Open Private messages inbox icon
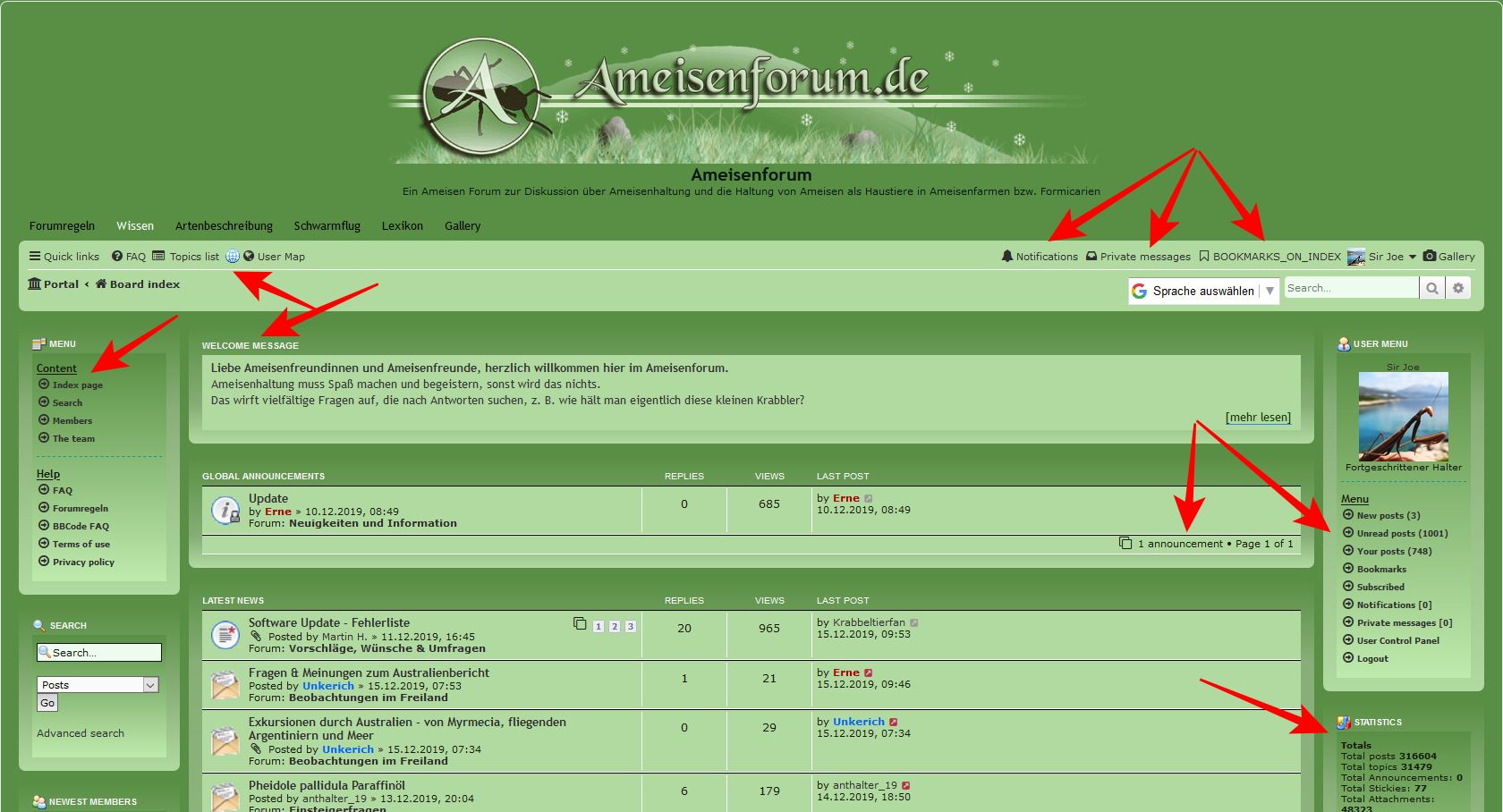Viewport: 1503px width, 812px height. [1091, 257]
